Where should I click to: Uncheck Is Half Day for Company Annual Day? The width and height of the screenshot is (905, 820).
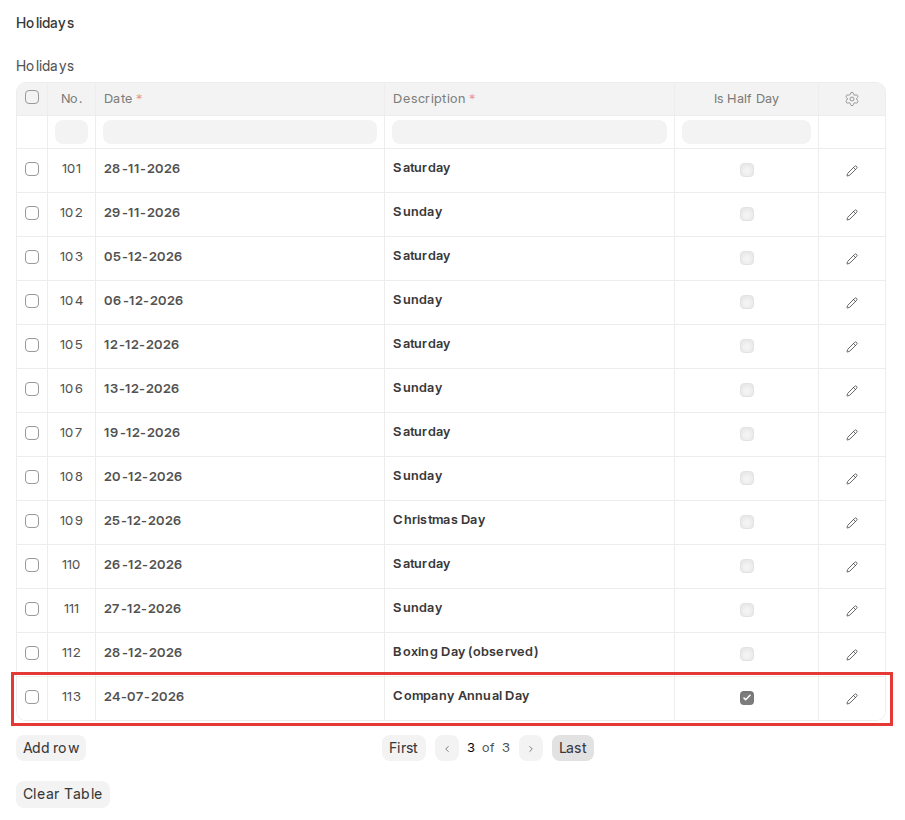pyautogui.click(x=747, y=698)
